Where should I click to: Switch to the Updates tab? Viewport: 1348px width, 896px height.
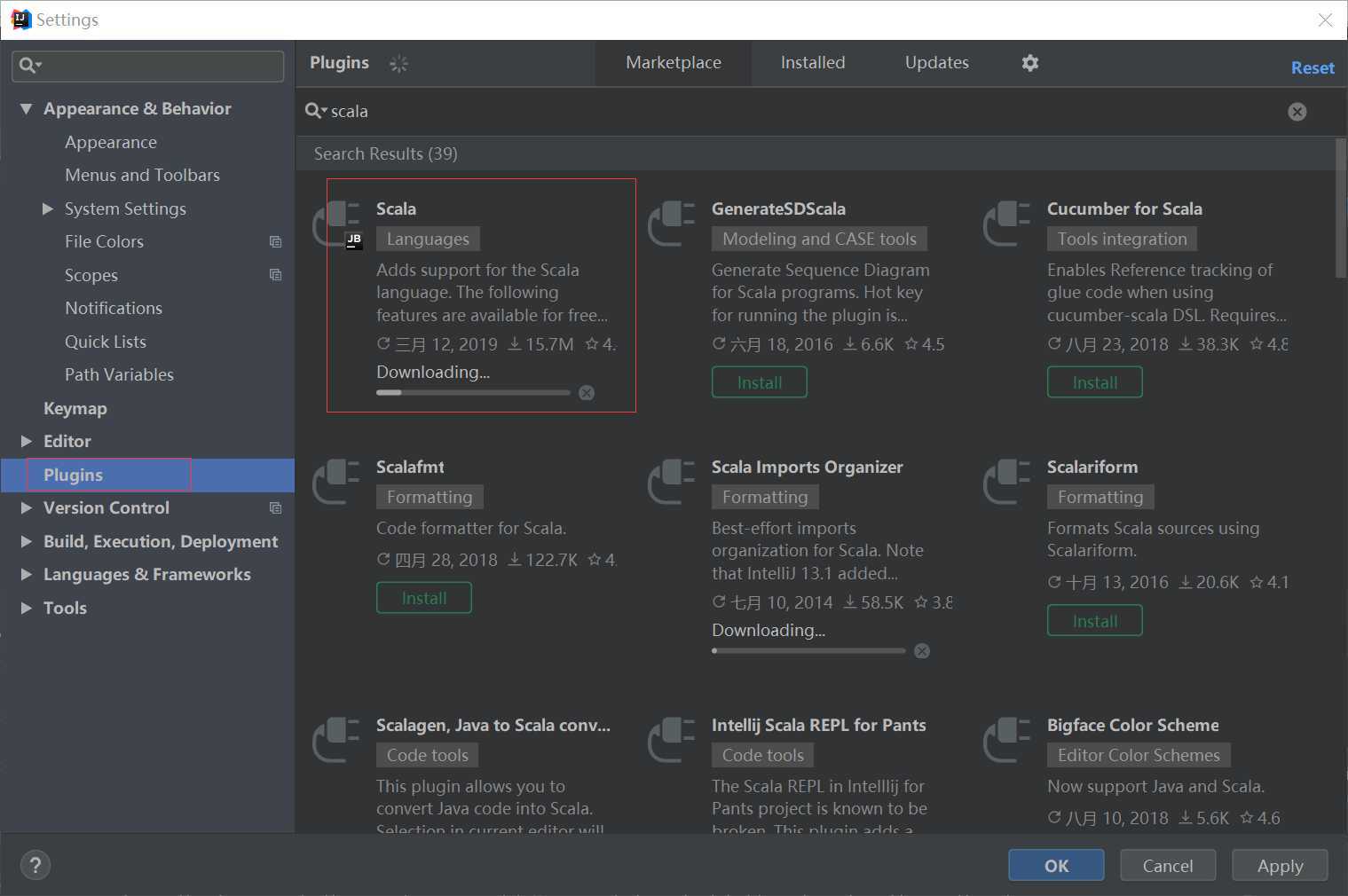936,63
